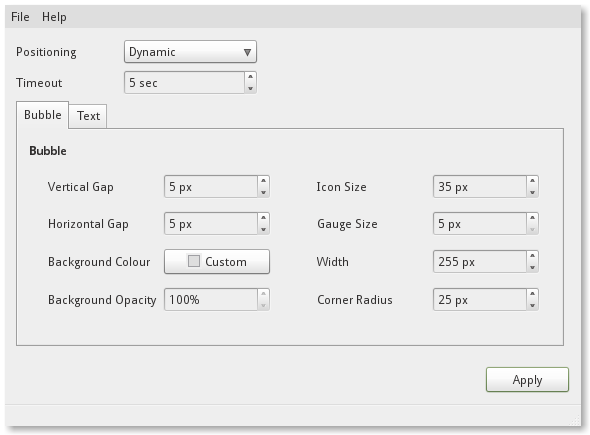Decrease Timeout value with down arrow
590x435 pixels.
[250, 88]
